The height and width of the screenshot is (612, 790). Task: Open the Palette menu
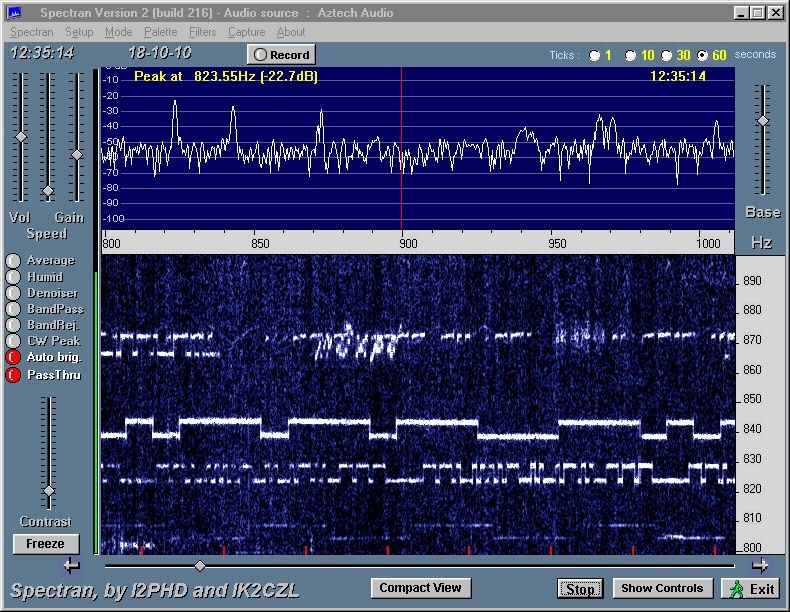pyautogui.click(x=161, y=32)
